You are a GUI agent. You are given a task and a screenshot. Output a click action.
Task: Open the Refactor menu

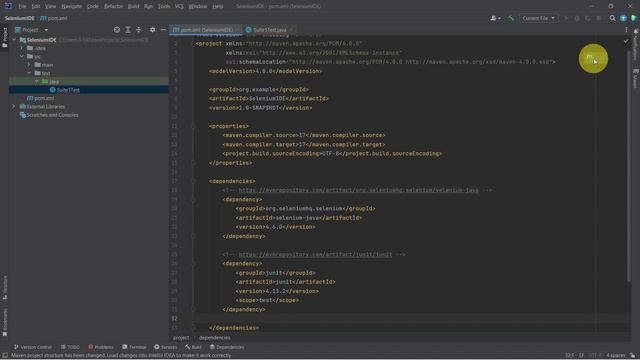pos(113,6)
